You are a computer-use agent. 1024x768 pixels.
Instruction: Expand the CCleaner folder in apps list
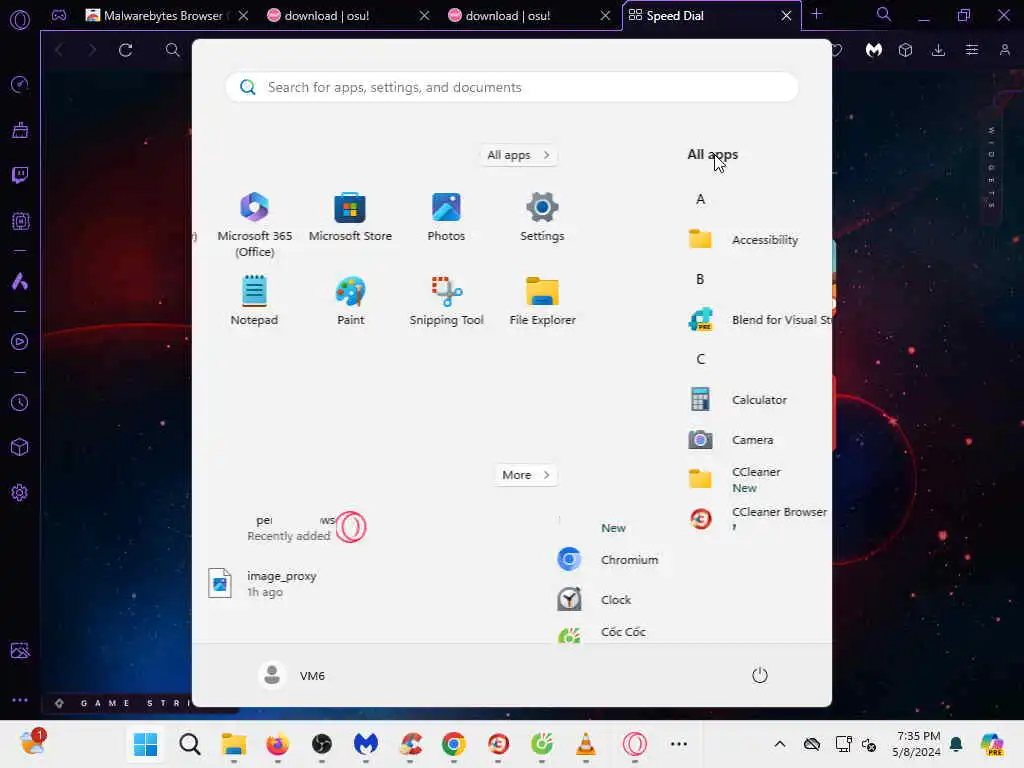[x=735, y=479]
